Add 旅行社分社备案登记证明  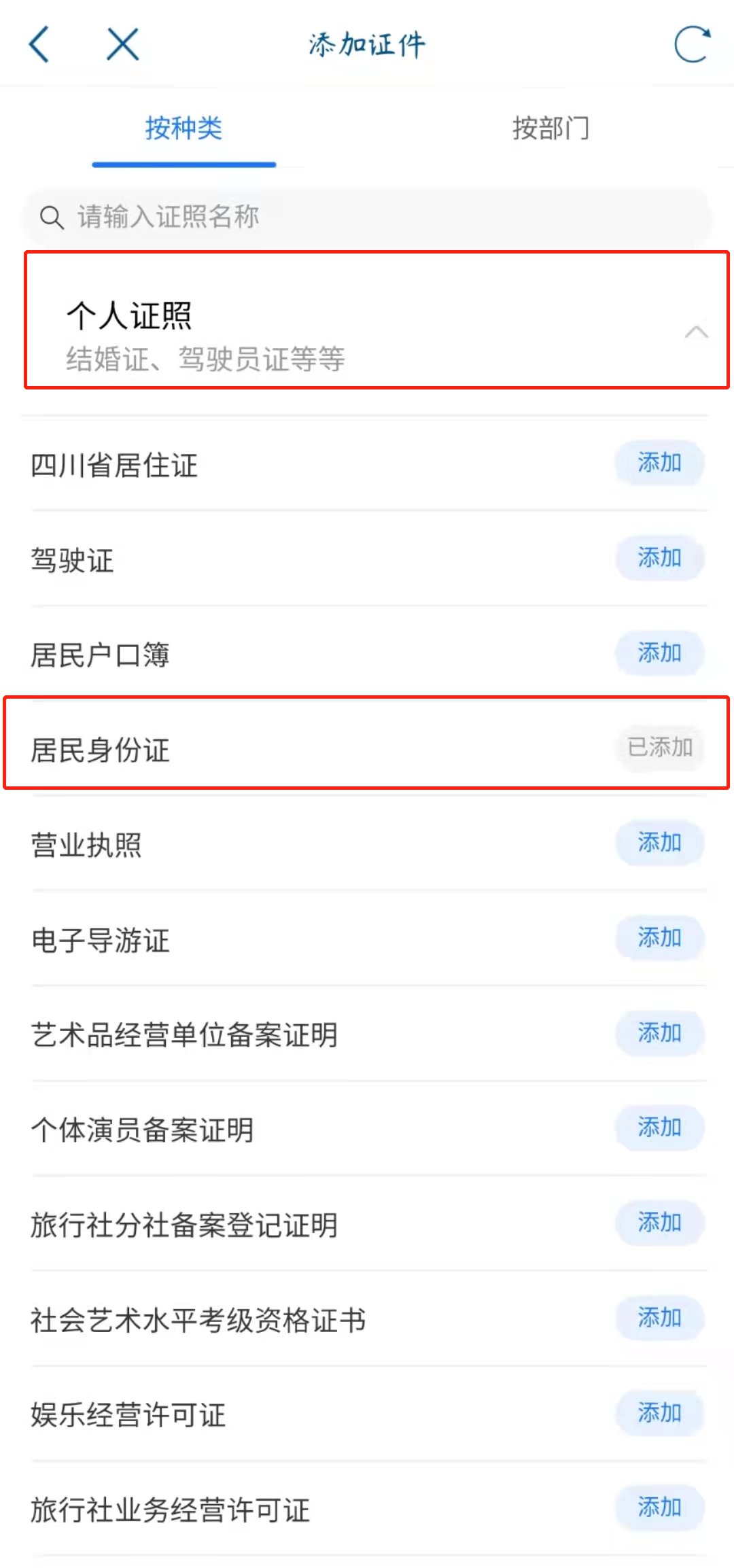tap(659, 1223)
